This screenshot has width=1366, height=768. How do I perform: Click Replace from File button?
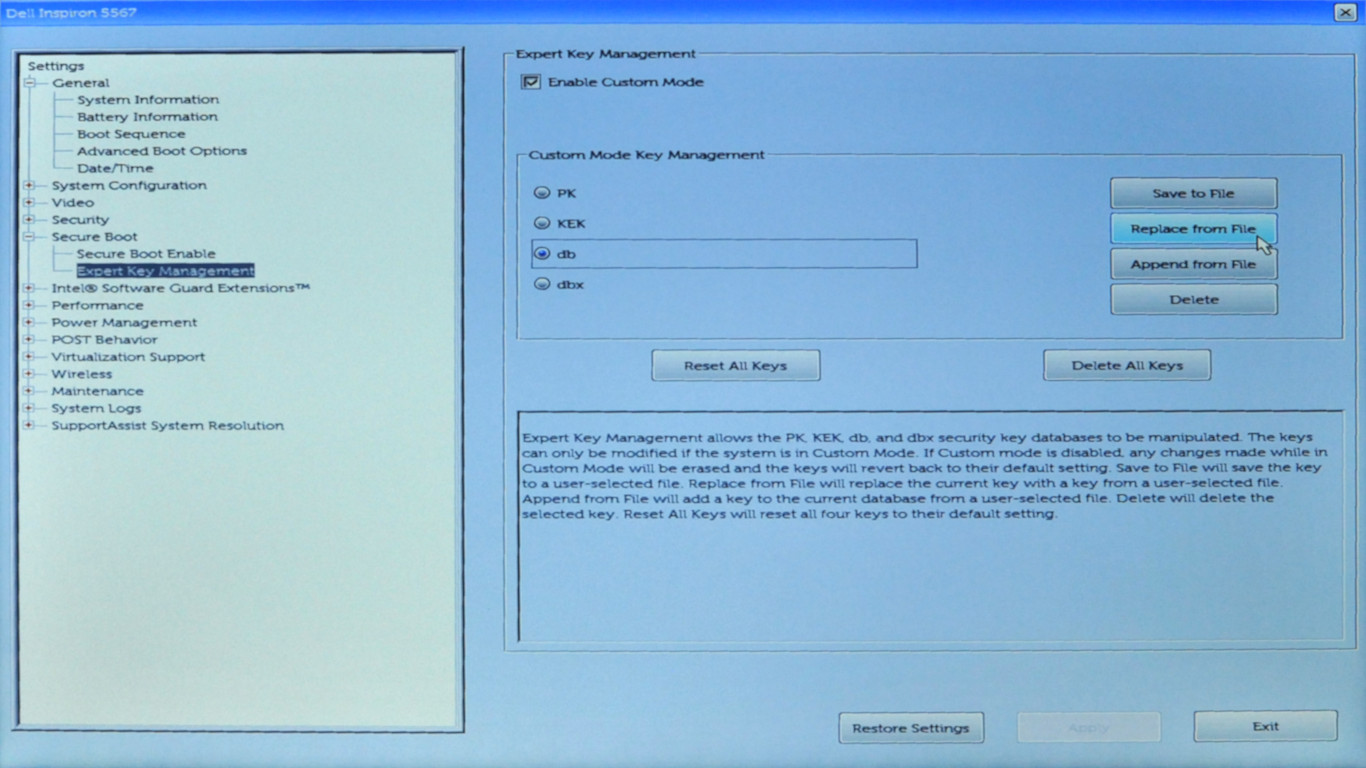click(1193, 229)
